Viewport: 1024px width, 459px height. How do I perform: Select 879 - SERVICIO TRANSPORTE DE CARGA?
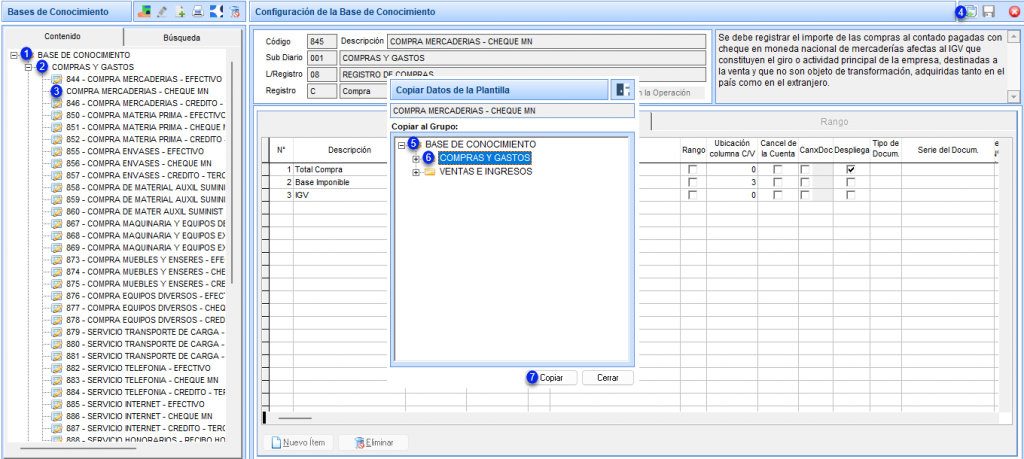tap(145, 332)
